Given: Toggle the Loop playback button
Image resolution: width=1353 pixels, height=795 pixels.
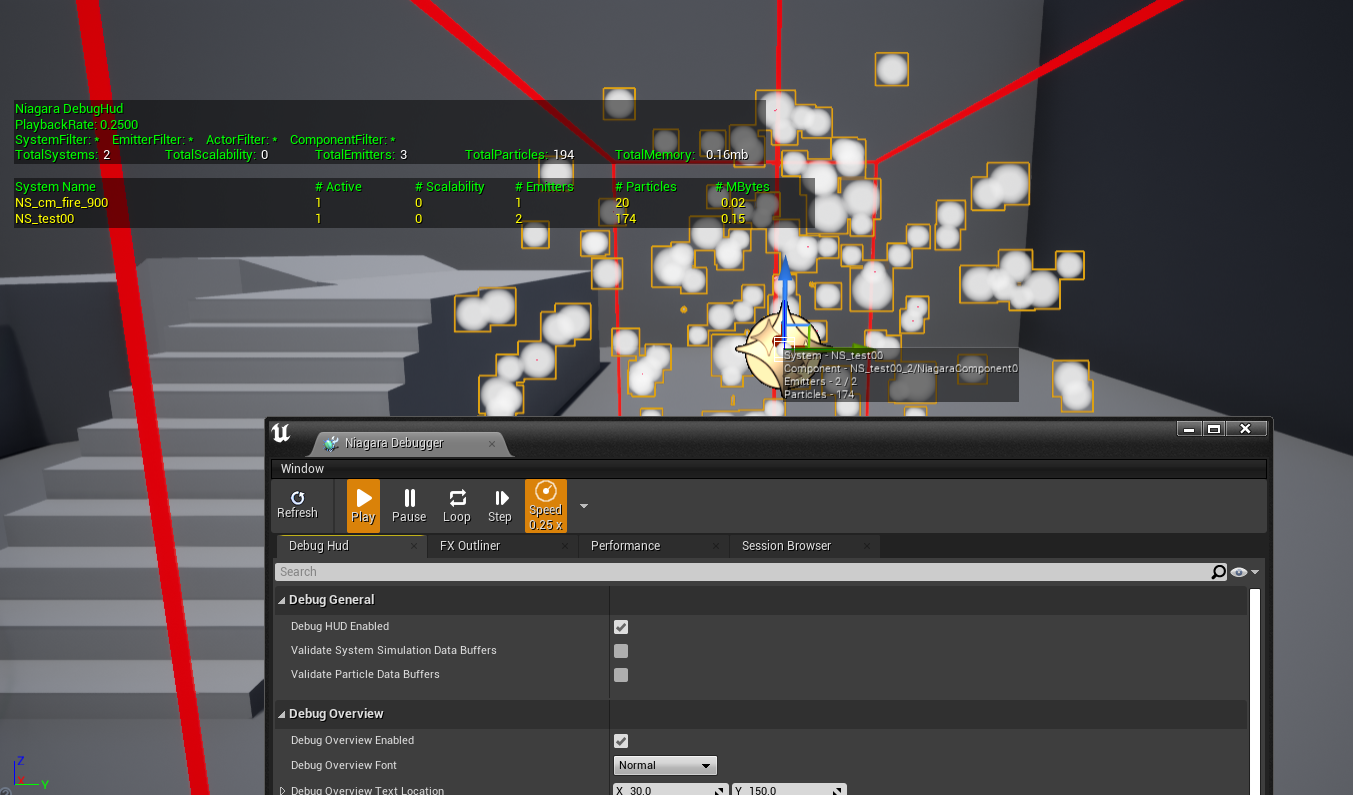Looking at the screenshot, I should pyautogui.click(x=457, y=506).
